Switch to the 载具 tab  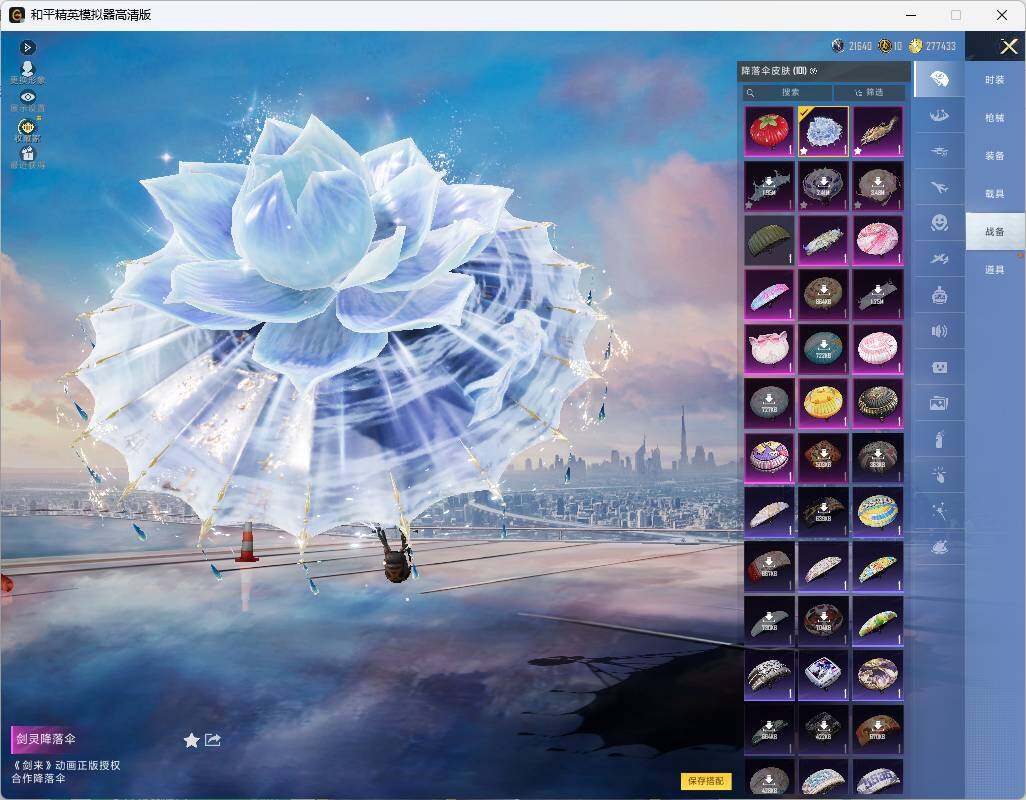point(995,194)
